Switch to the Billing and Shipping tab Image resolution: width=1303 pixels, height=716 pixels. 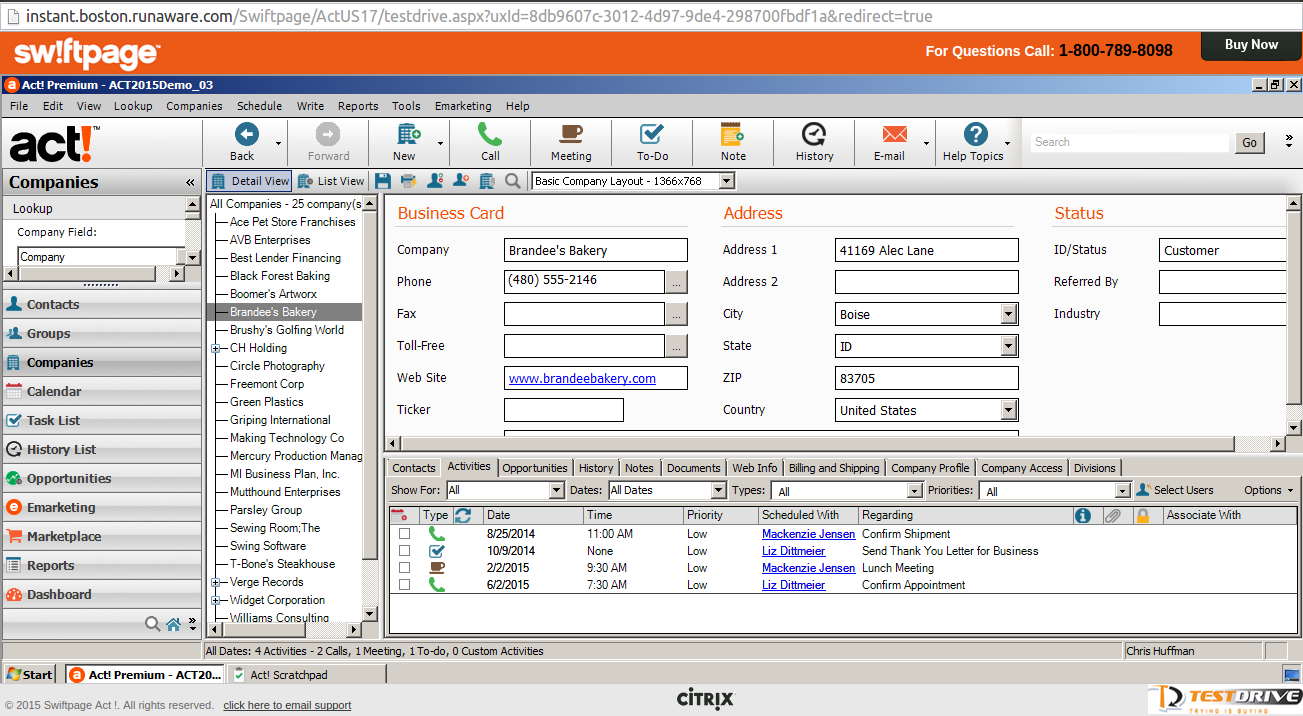(x=834, y=468)
